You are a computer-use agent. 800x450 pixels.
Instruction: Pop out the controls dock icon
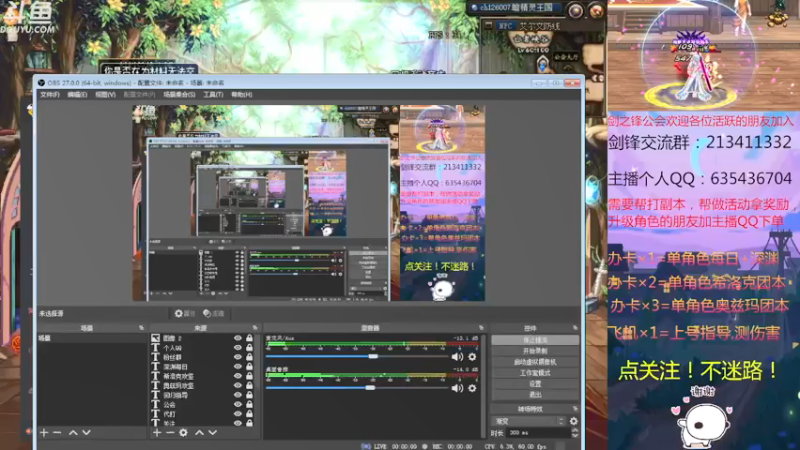(x=575, y=328)
